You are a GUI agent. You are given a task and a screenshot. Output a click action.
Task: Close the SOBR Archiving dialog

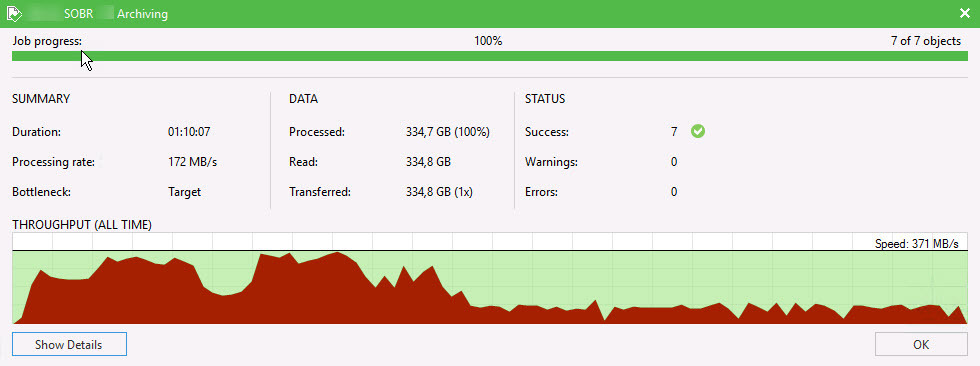[965, 13]
